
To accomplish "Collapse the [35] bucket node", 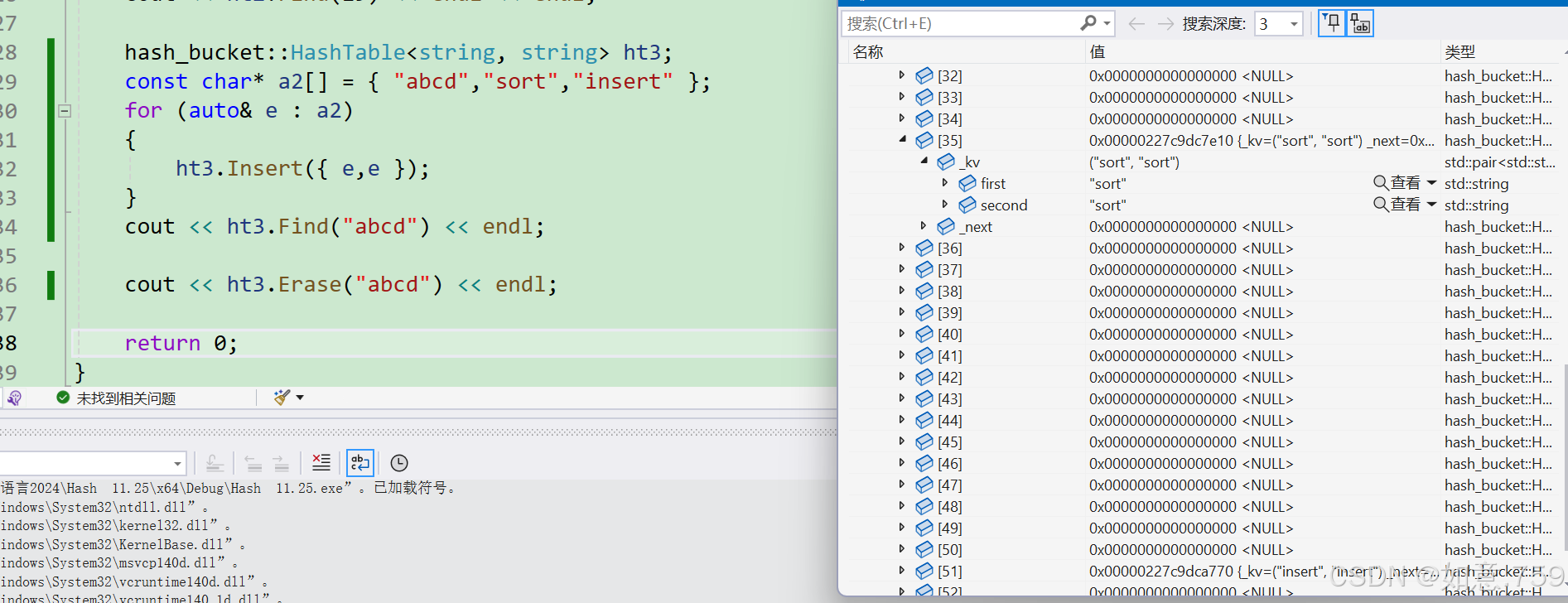I will point(902,140).
